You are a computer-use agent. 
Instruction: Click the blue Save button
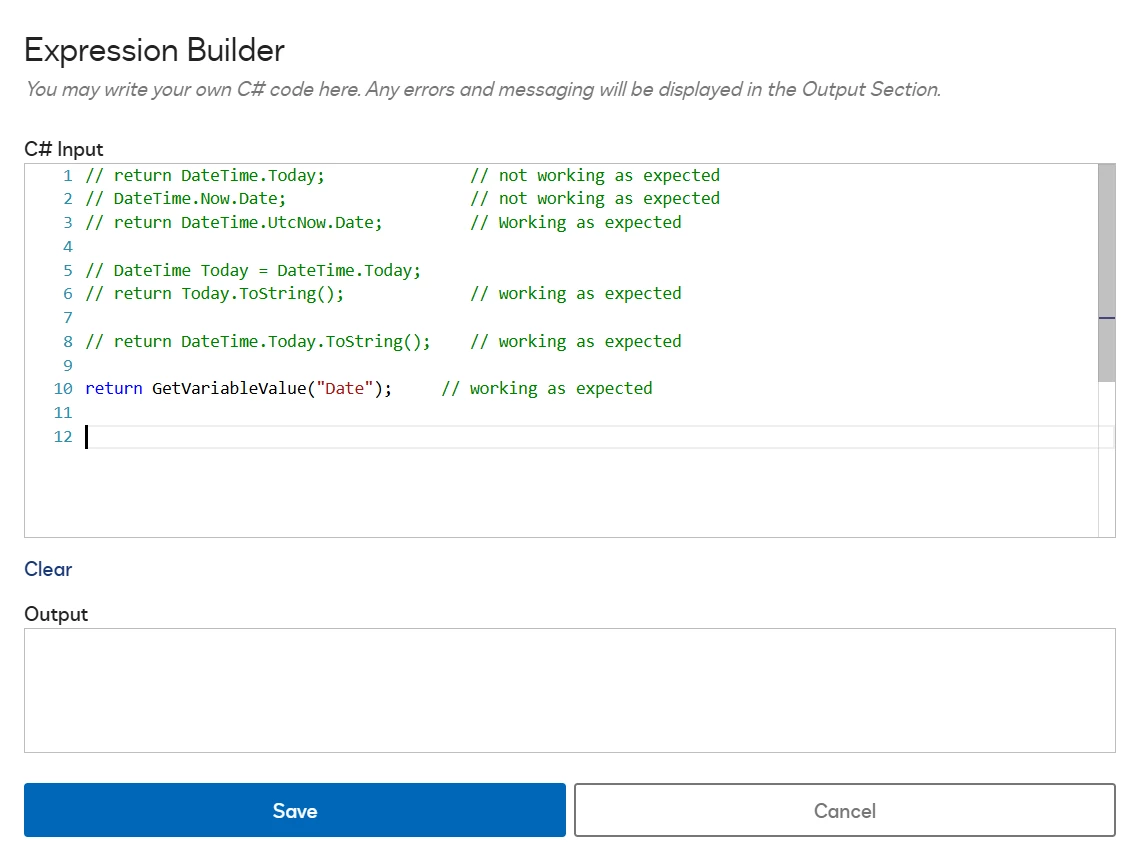(294, 810)
